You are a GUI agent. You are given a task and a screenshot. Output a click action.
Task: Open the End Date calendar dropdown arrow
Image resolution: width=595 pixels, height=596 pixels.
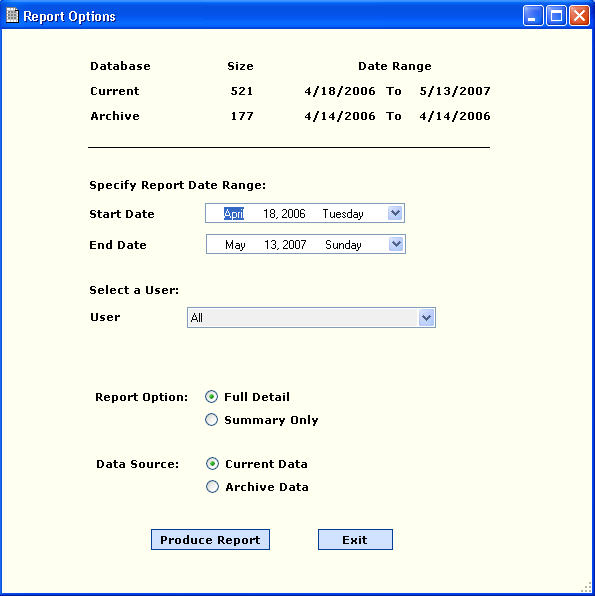tap(396, 244)
